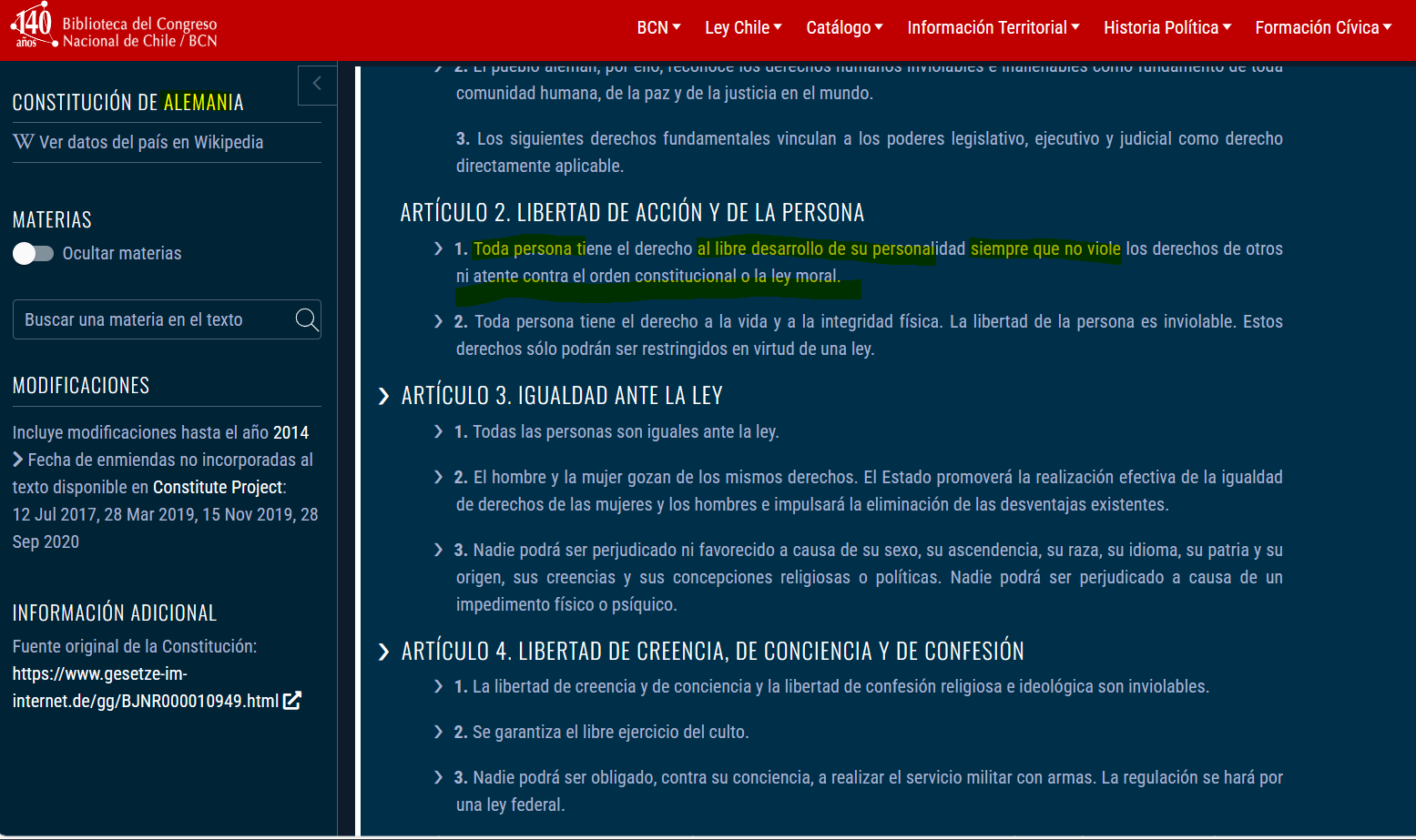
Task: Click the Información adicional heading
Action: [115, 613]
